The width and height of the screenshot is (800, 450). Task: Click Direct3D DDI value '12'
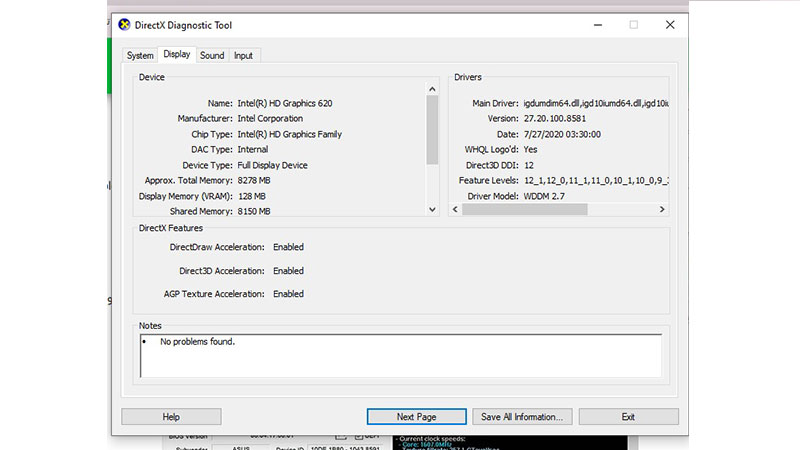529,165
